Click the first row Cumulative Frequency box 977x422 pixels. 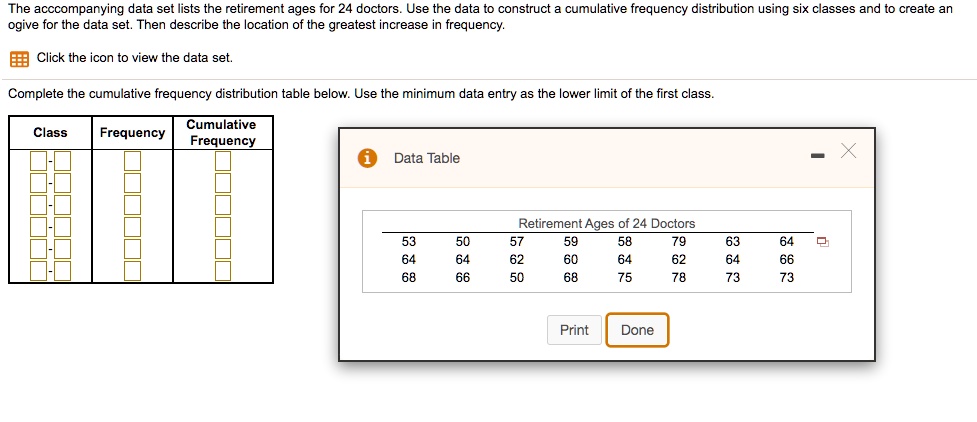(222, 161)
